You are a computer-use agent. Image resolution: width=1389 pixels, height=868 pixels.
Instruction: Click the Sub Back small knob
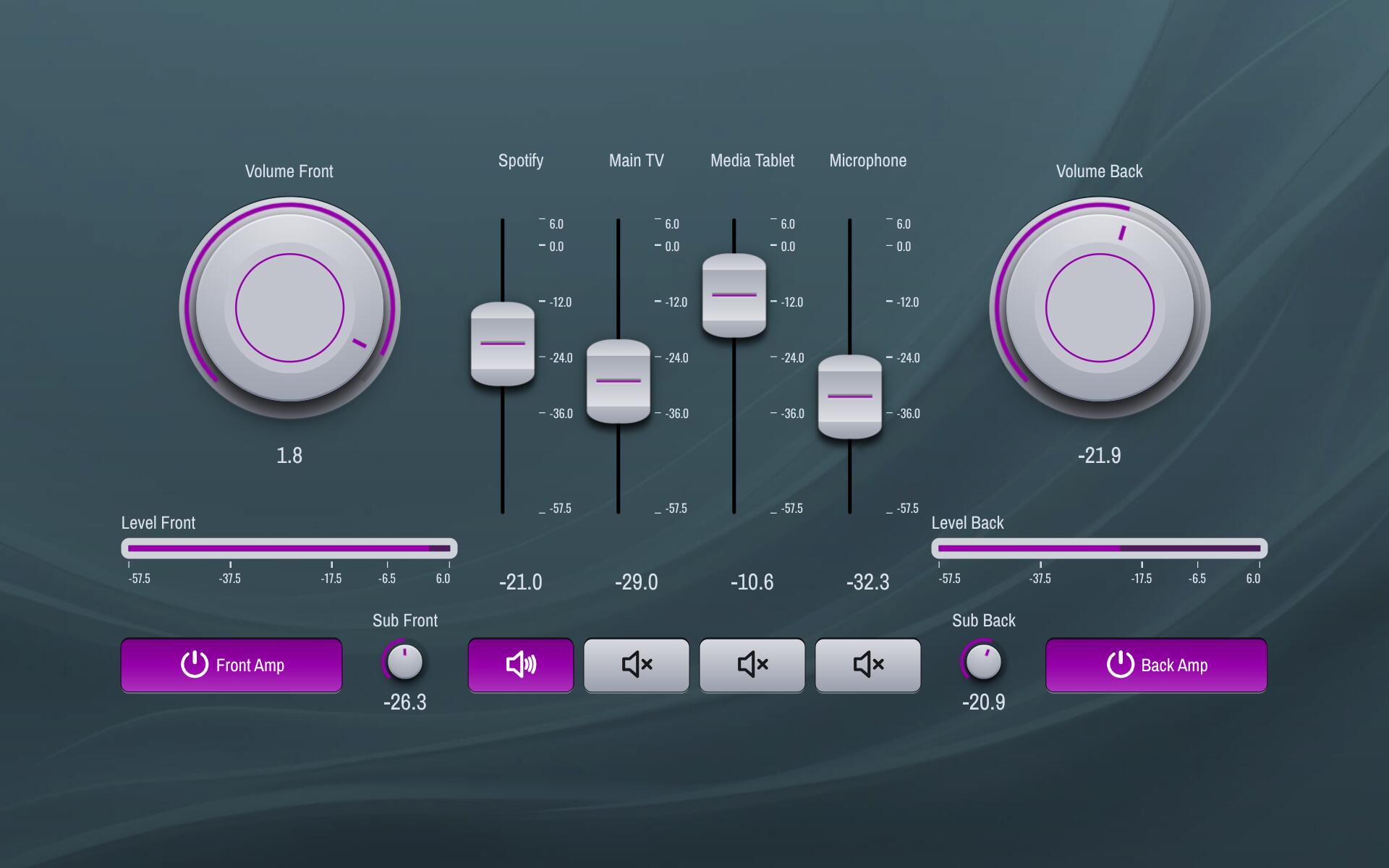983,662
